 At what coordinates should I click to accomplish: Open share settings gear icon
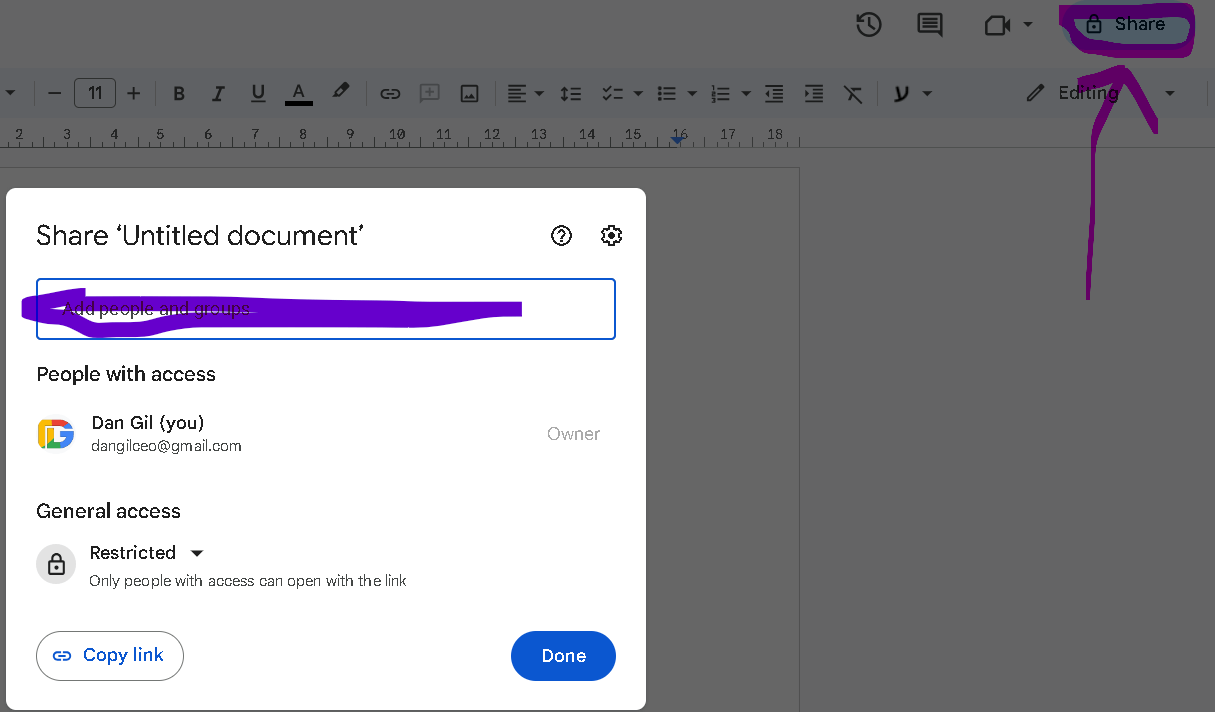[x=611, y=236]
